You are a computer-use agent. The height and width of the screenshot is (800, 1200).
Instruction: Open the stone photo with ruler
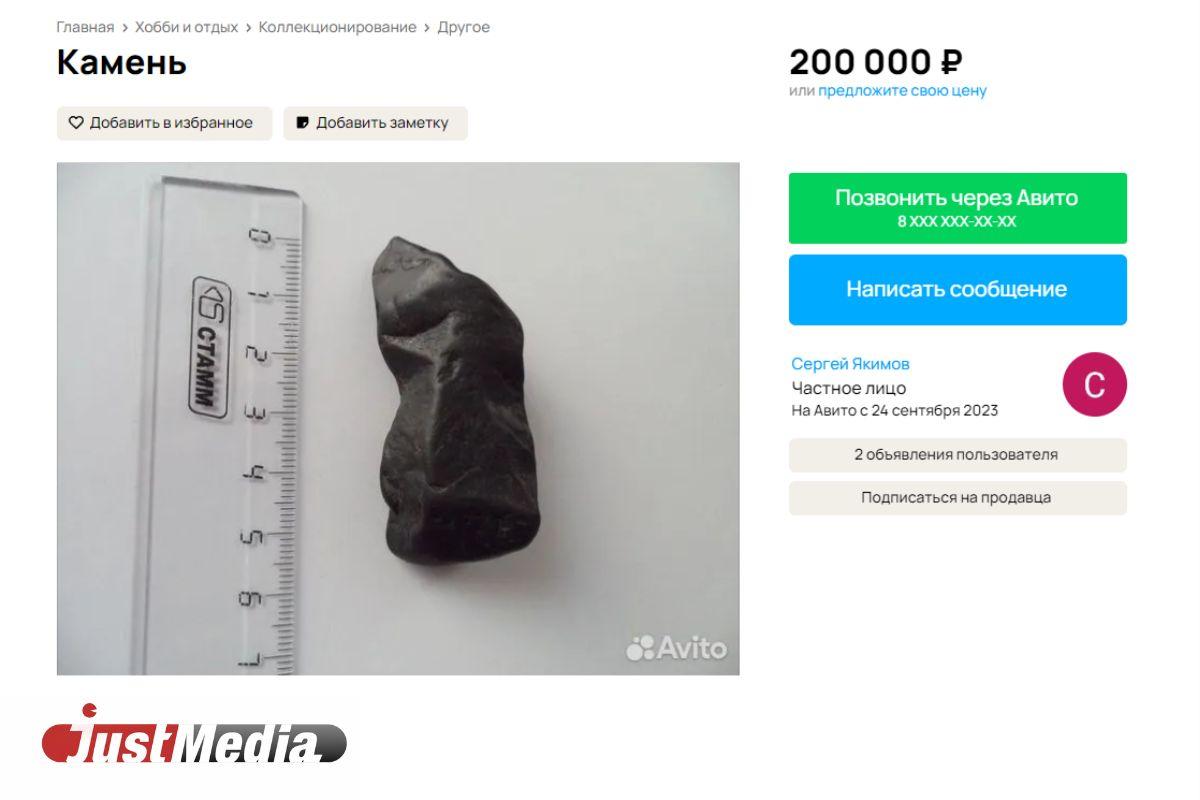(398, 418)
